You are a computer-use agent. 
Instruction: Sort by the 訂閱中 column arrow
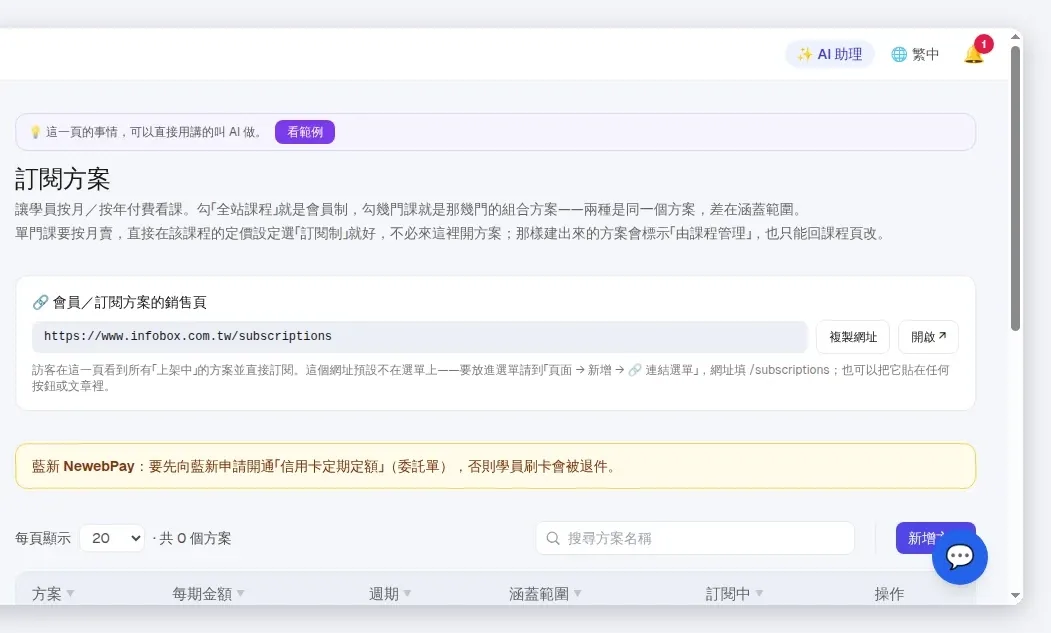tap(759, 594)
